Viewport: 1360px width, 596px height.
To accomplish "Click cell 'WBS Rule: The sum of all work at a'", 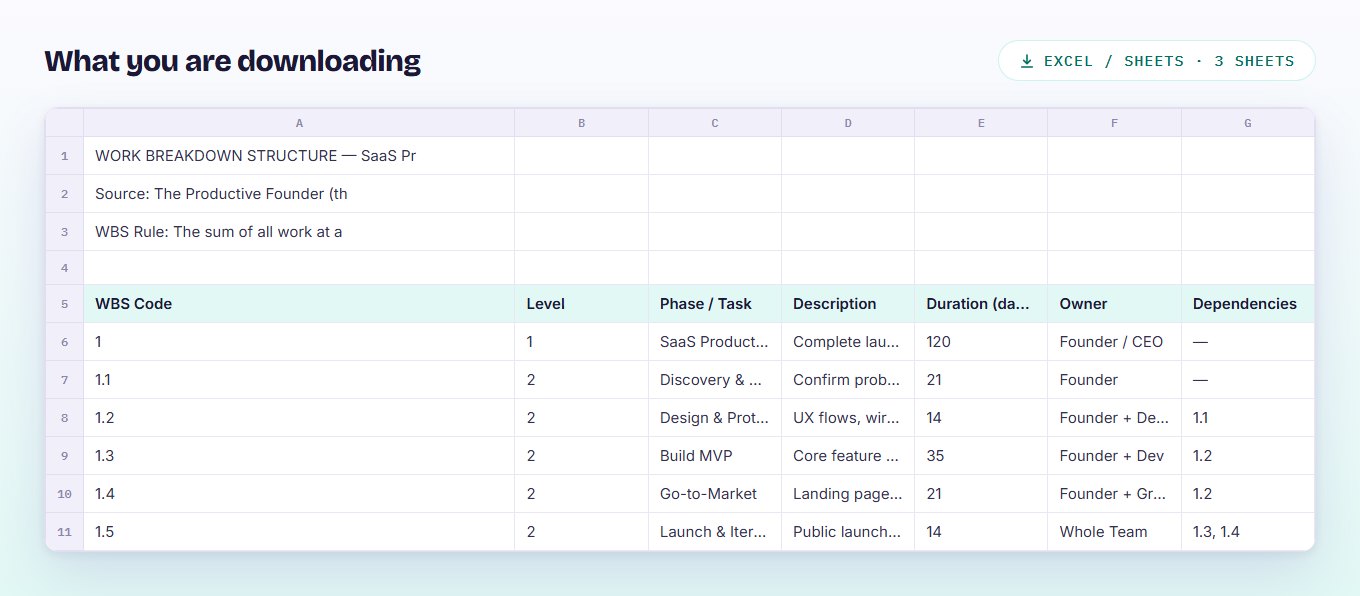I will 299,232.
